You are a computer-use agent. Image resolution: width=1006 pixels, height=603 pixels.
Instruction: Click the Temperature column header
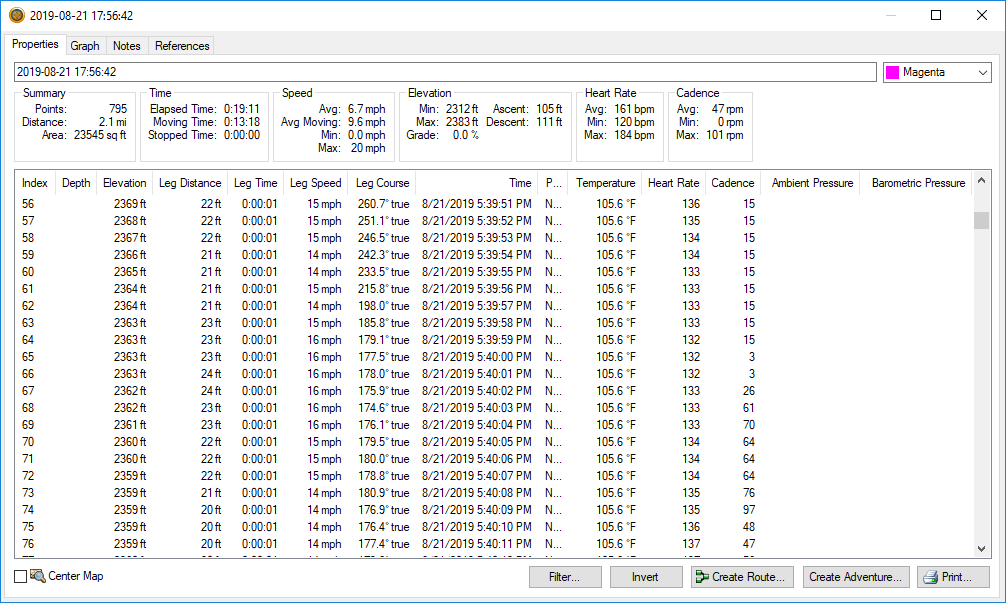coord(606,183)
